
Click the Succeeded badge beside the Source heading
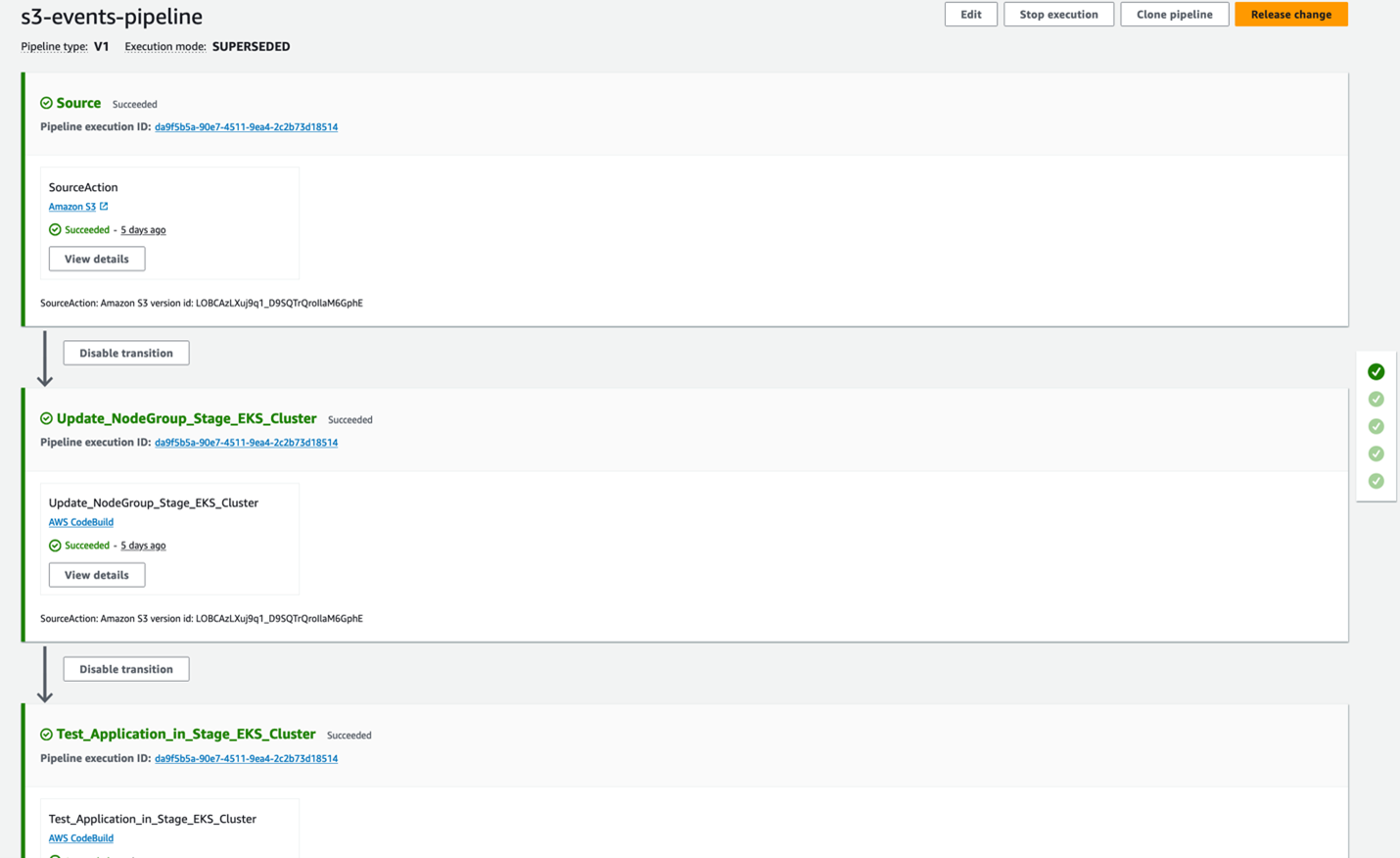(134, 104)
